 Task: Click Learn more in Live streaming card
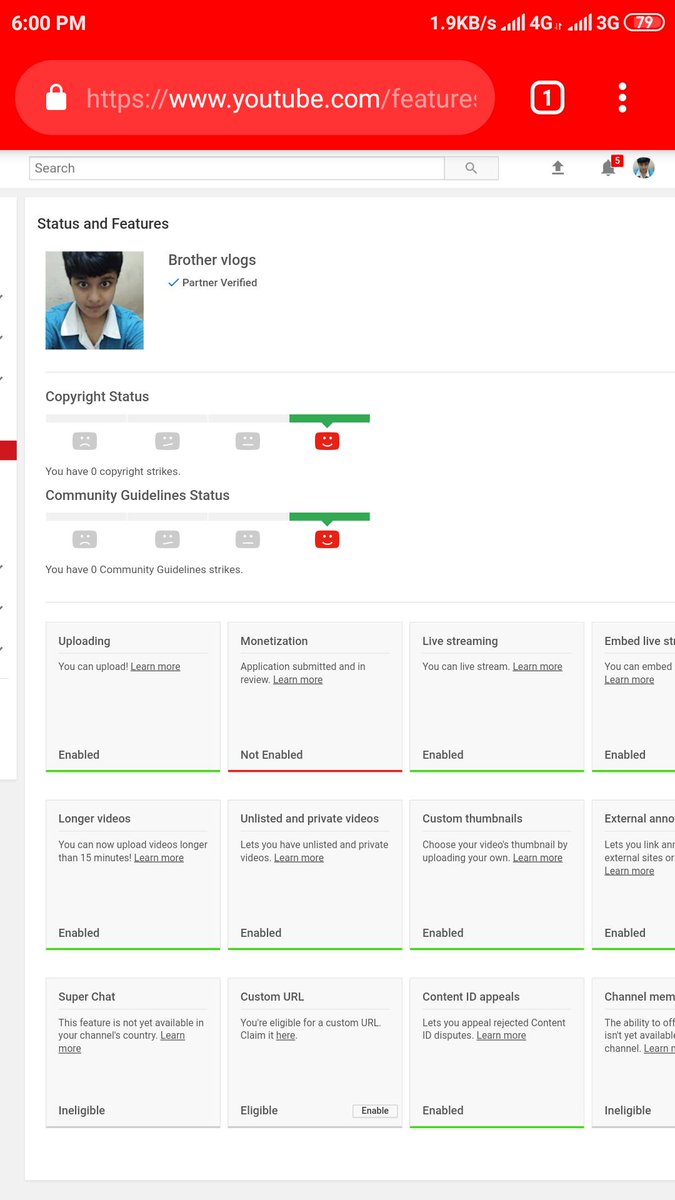click(x=538, y=667)
